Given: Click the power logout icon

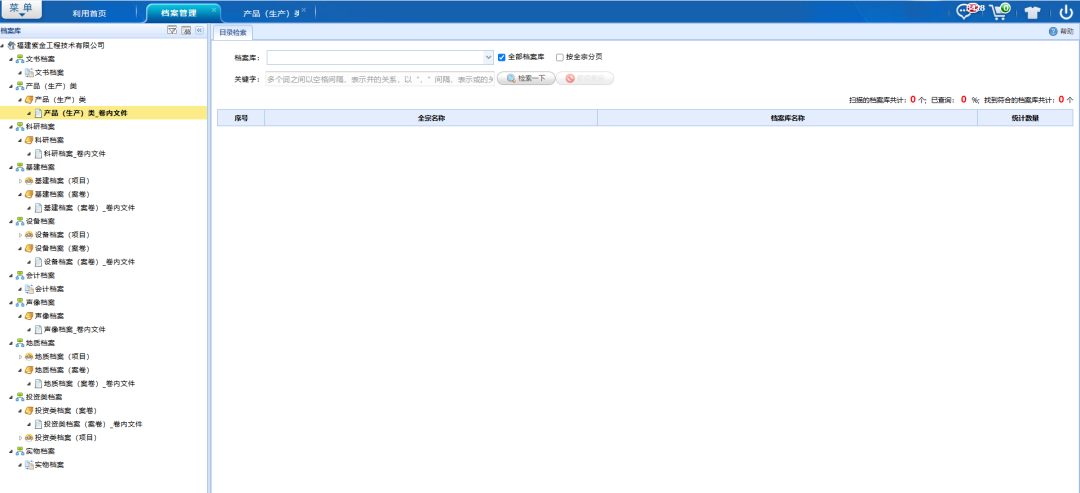Looking at the screenshot, I should 1066,12.
